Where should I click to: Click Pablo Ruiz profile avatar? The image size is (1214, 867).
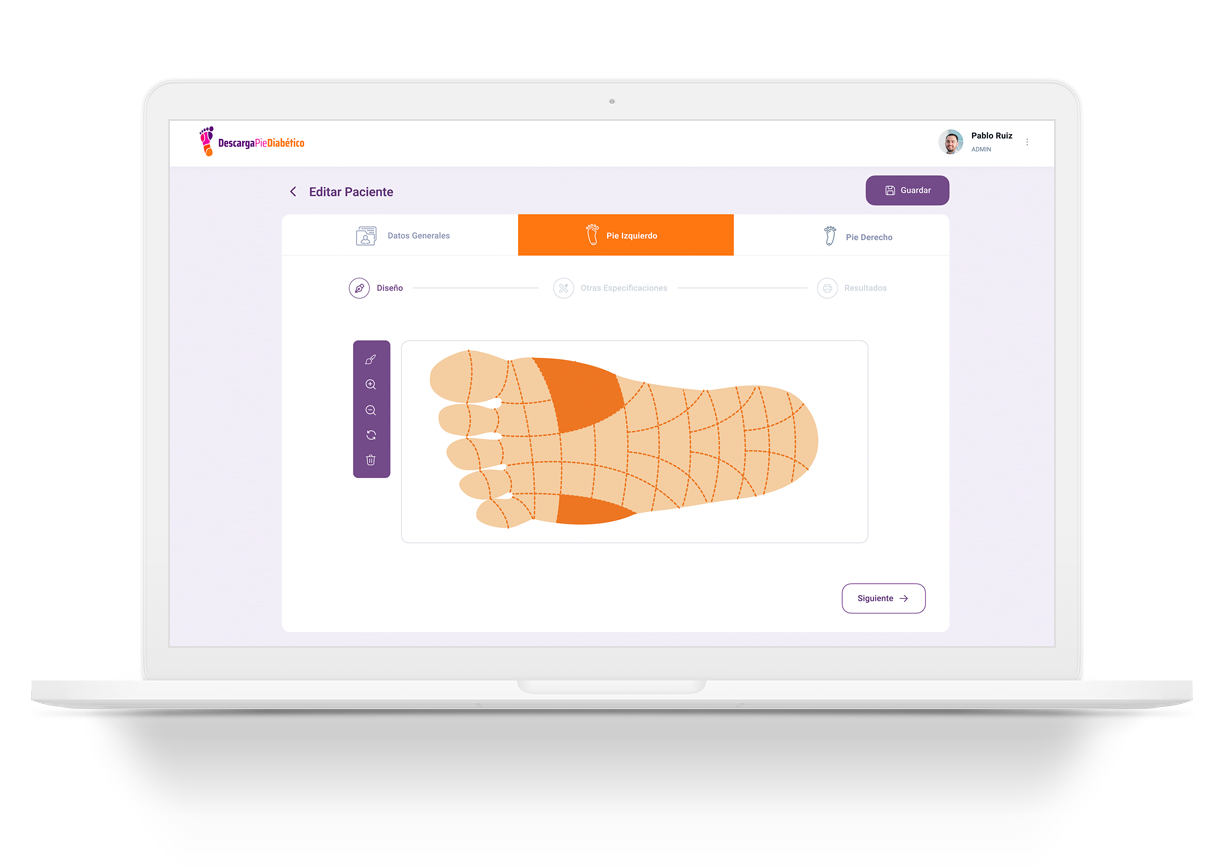[x=951, y=142]
